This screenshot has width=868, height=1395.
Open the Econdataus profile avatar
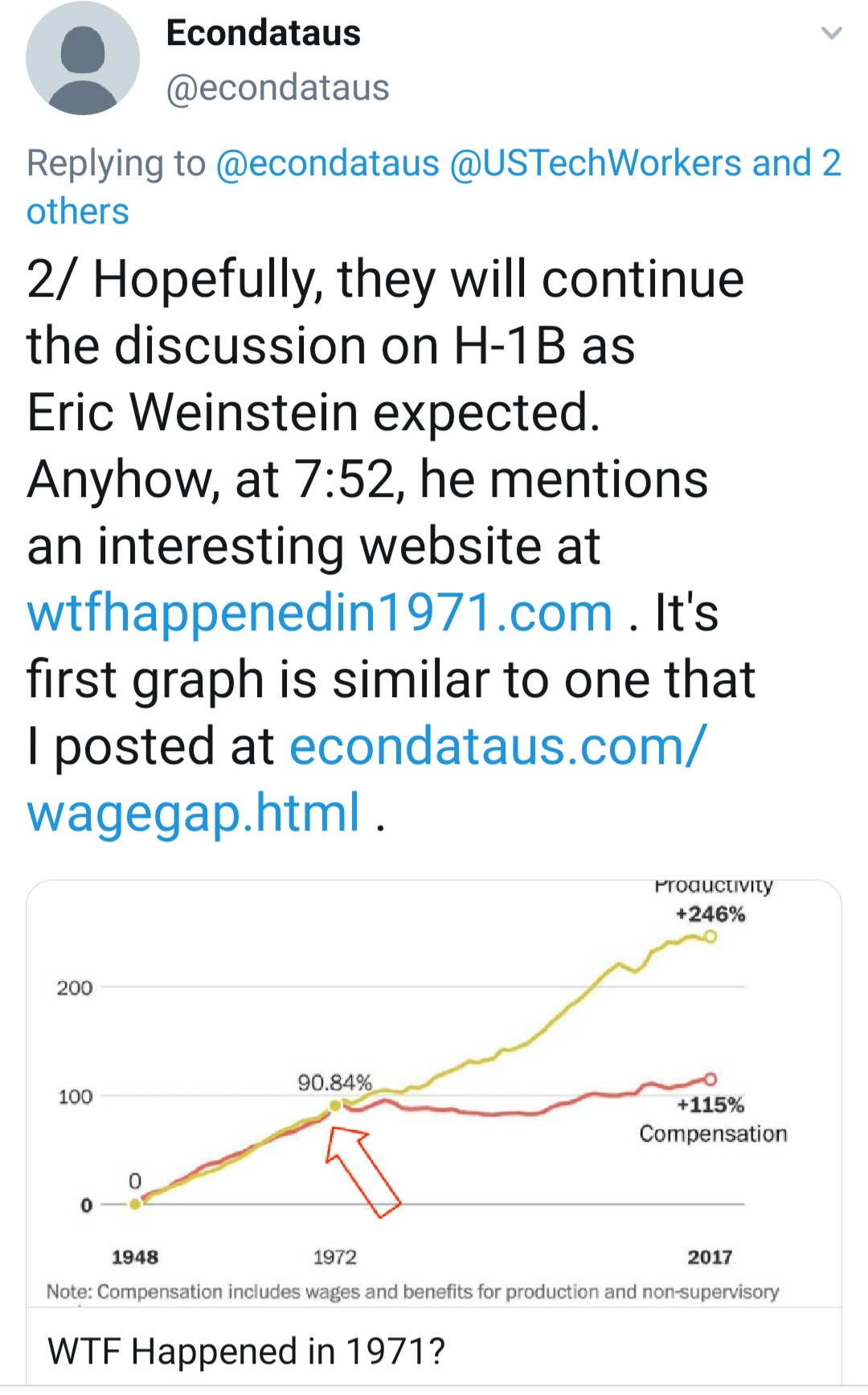coord(83,59)
